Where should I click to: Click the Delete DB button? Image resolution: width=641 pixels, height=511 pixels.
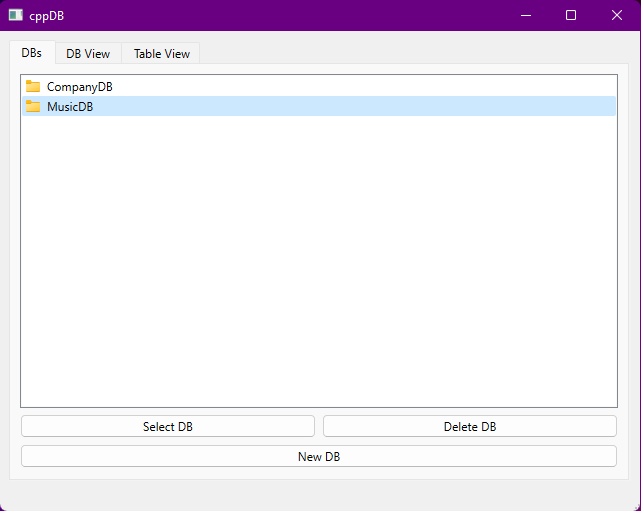pos(470,426)
